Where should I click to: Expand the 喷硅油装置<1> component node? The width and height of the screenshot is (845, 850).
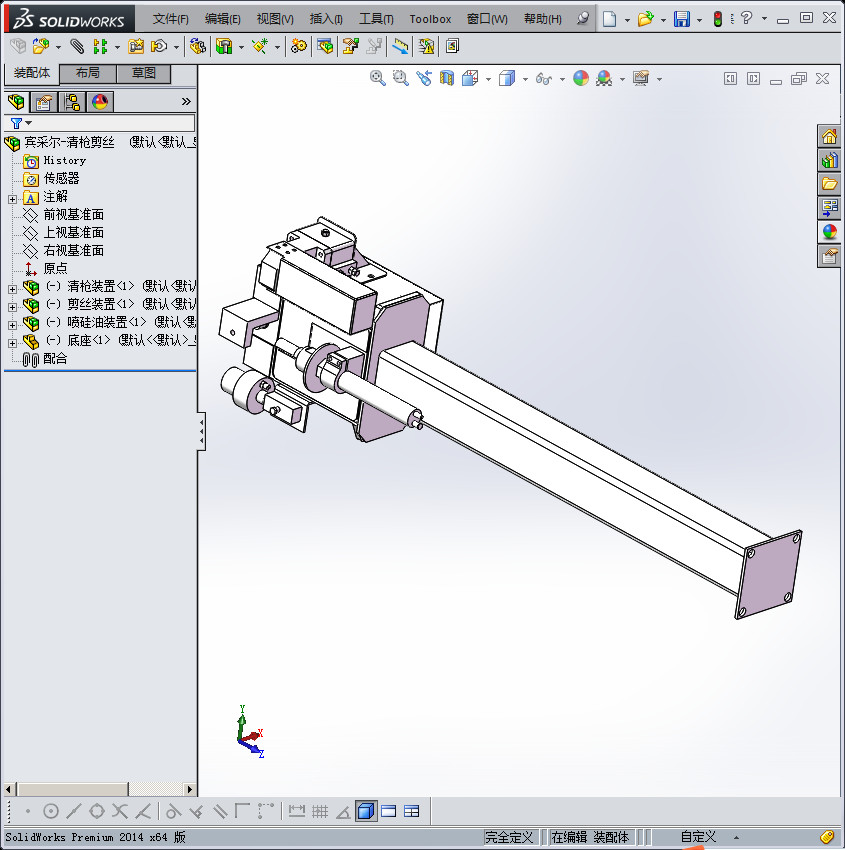[12, 325]
